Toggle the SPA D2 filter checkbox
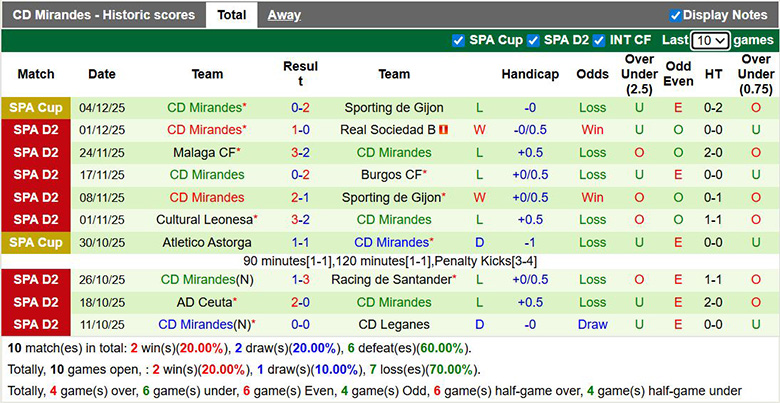Screen dimensions: 780x403 click(534, 40)
